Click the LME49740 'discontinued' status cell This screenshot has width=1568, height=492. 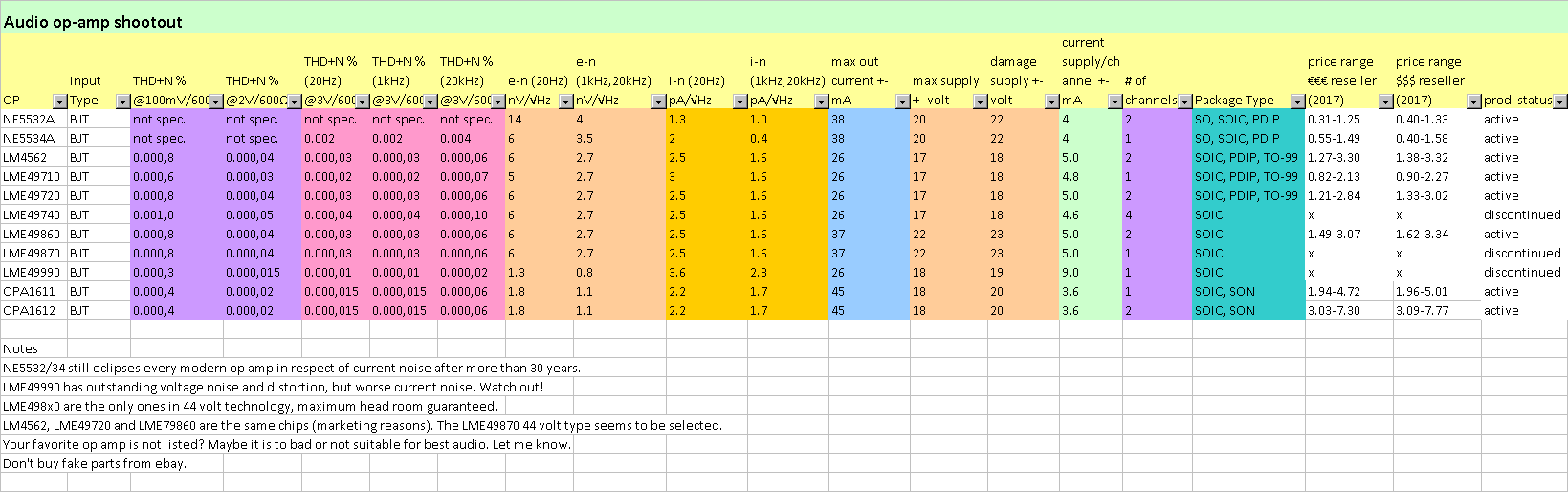[x=1524, y=215]
